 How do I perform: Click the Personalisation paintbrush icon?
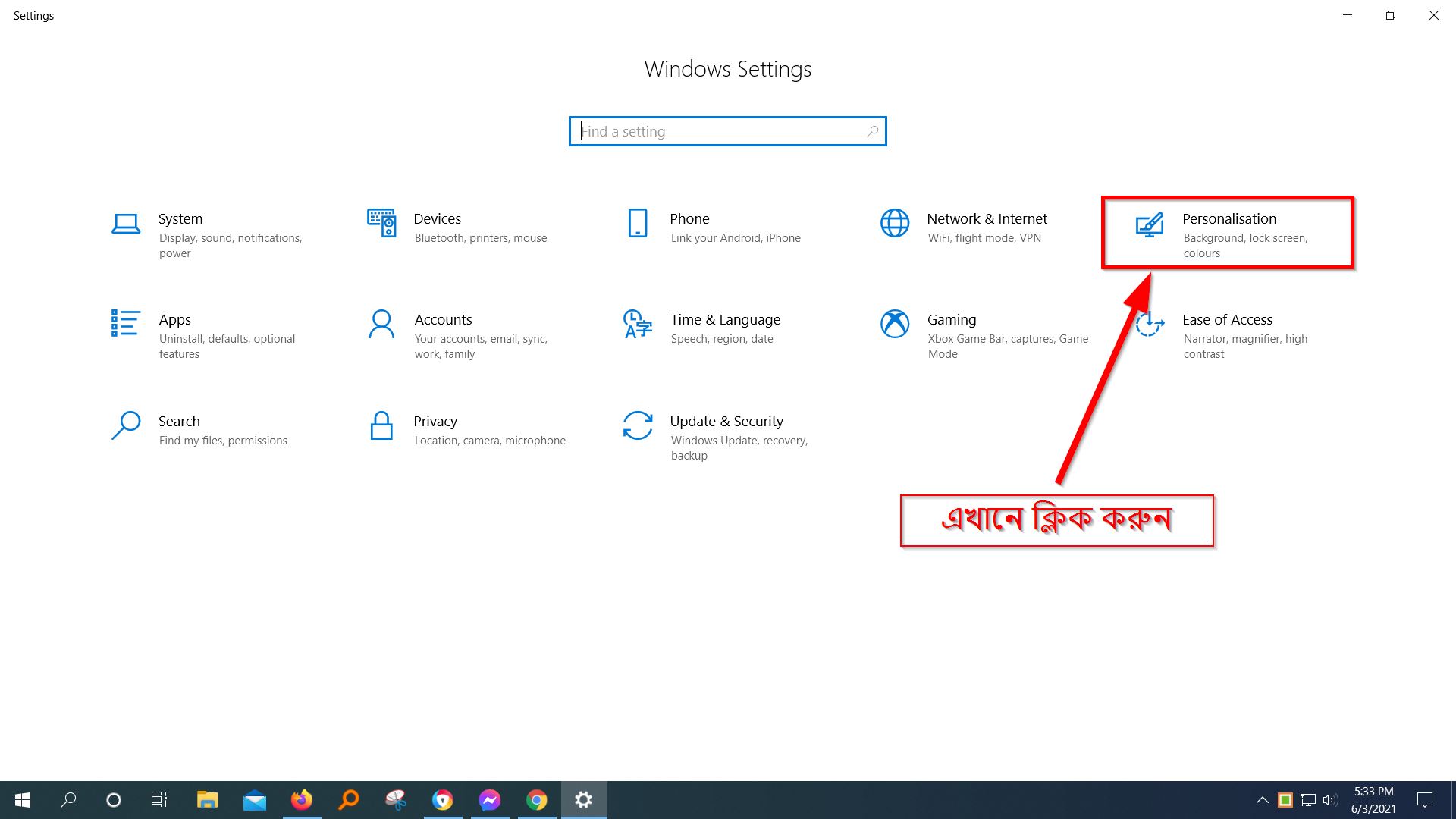coord(1150,224)
